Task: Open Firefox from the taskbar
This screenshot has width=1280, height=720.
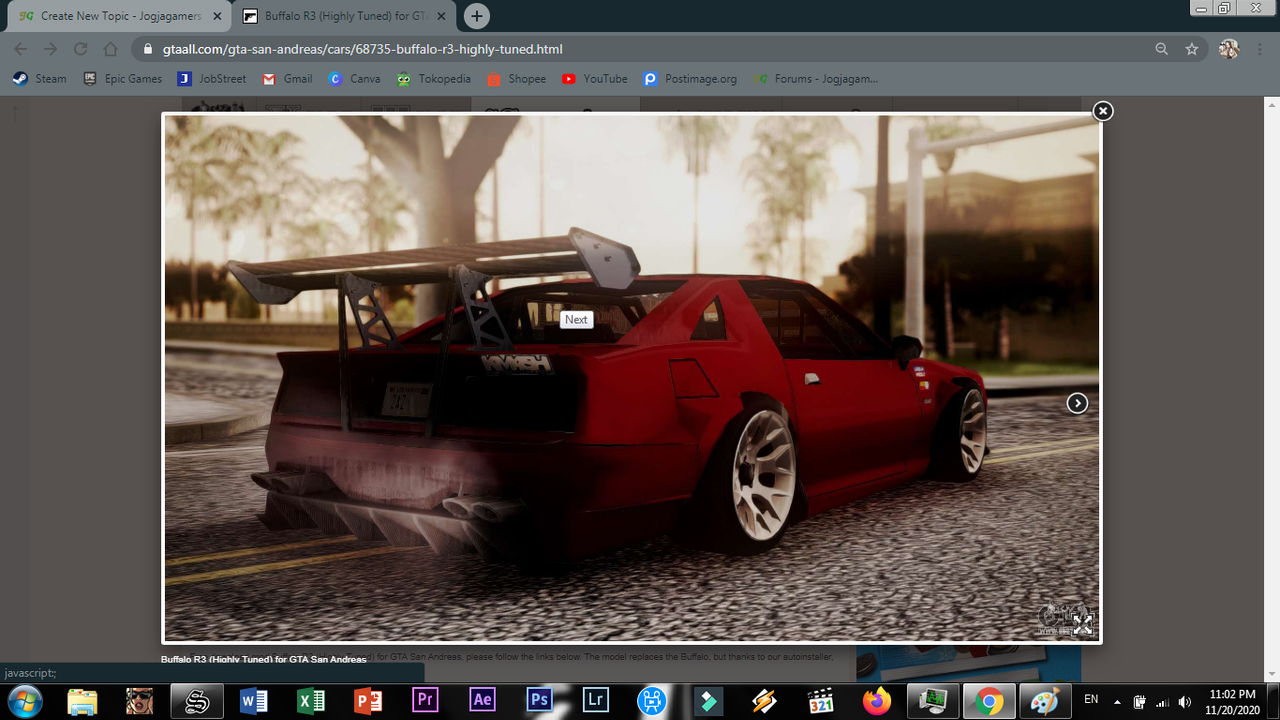Action: coord(877,700)
